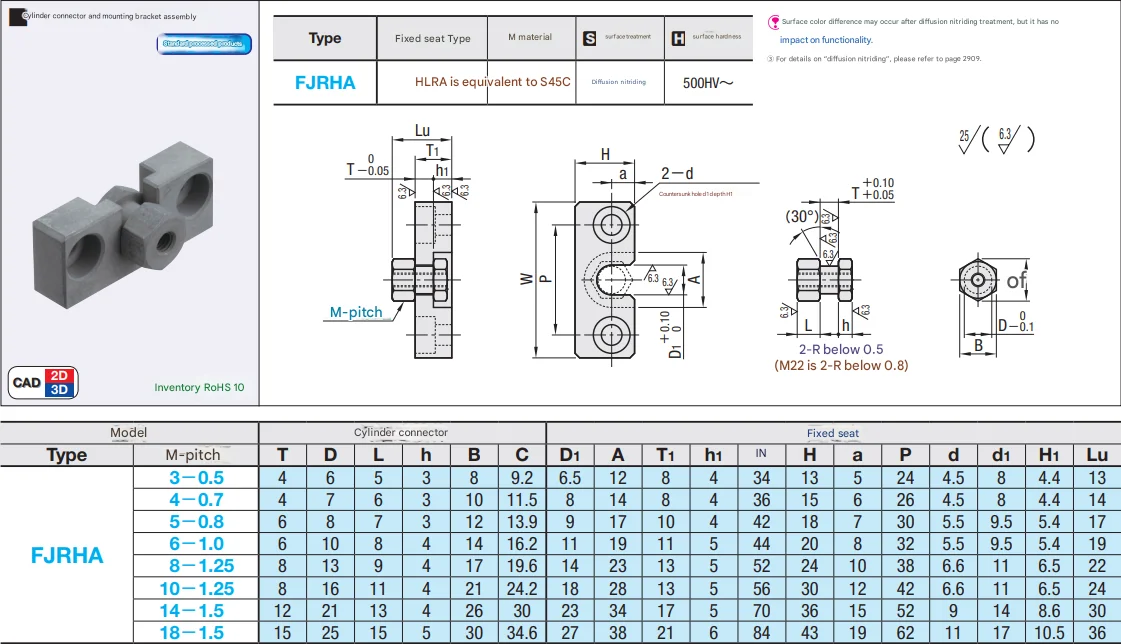Click the black H surface hardness icon

coord(678,38)
